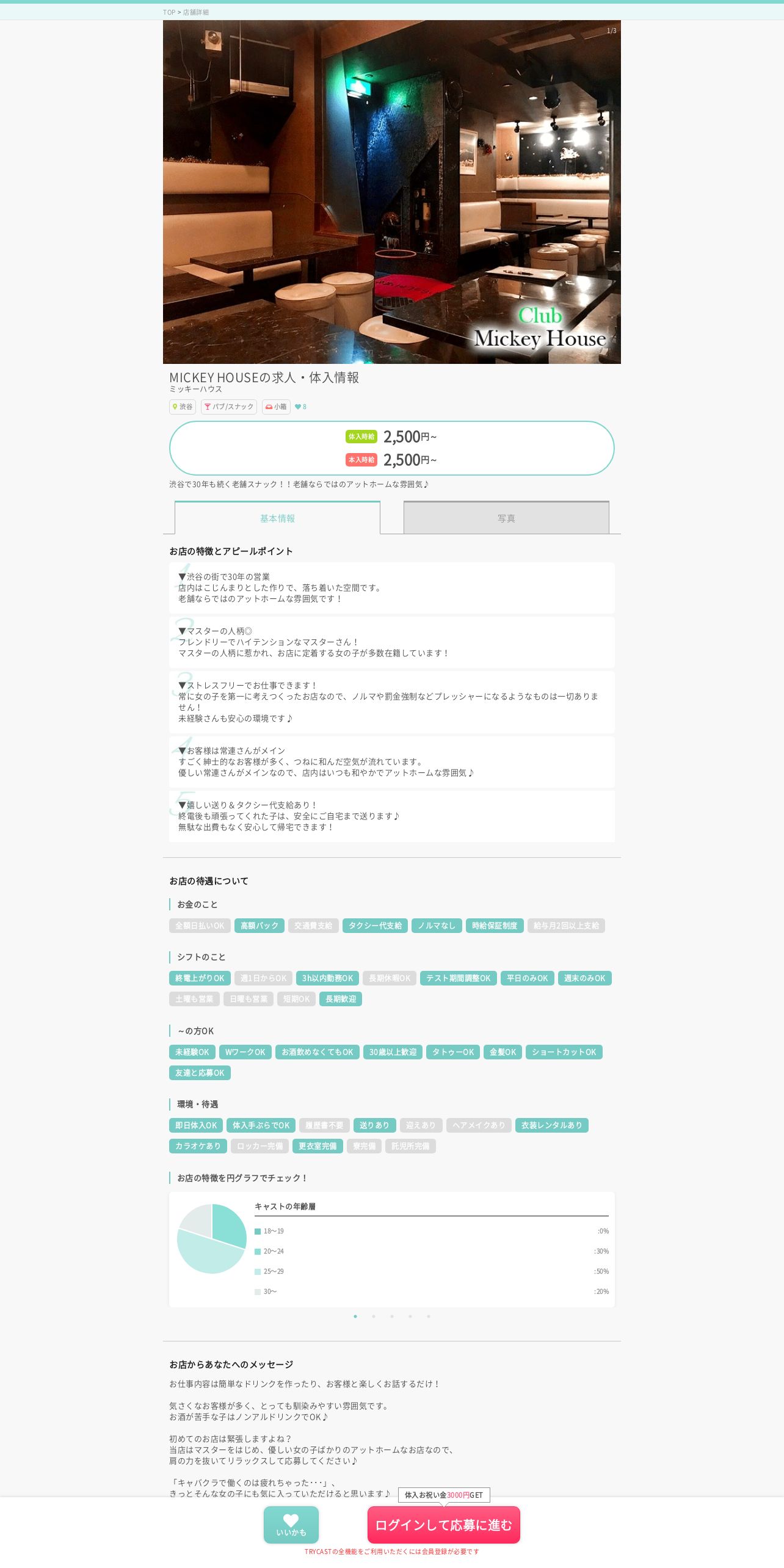
Task: Click the 平日のみOK tag
Action: coord(528,978)
